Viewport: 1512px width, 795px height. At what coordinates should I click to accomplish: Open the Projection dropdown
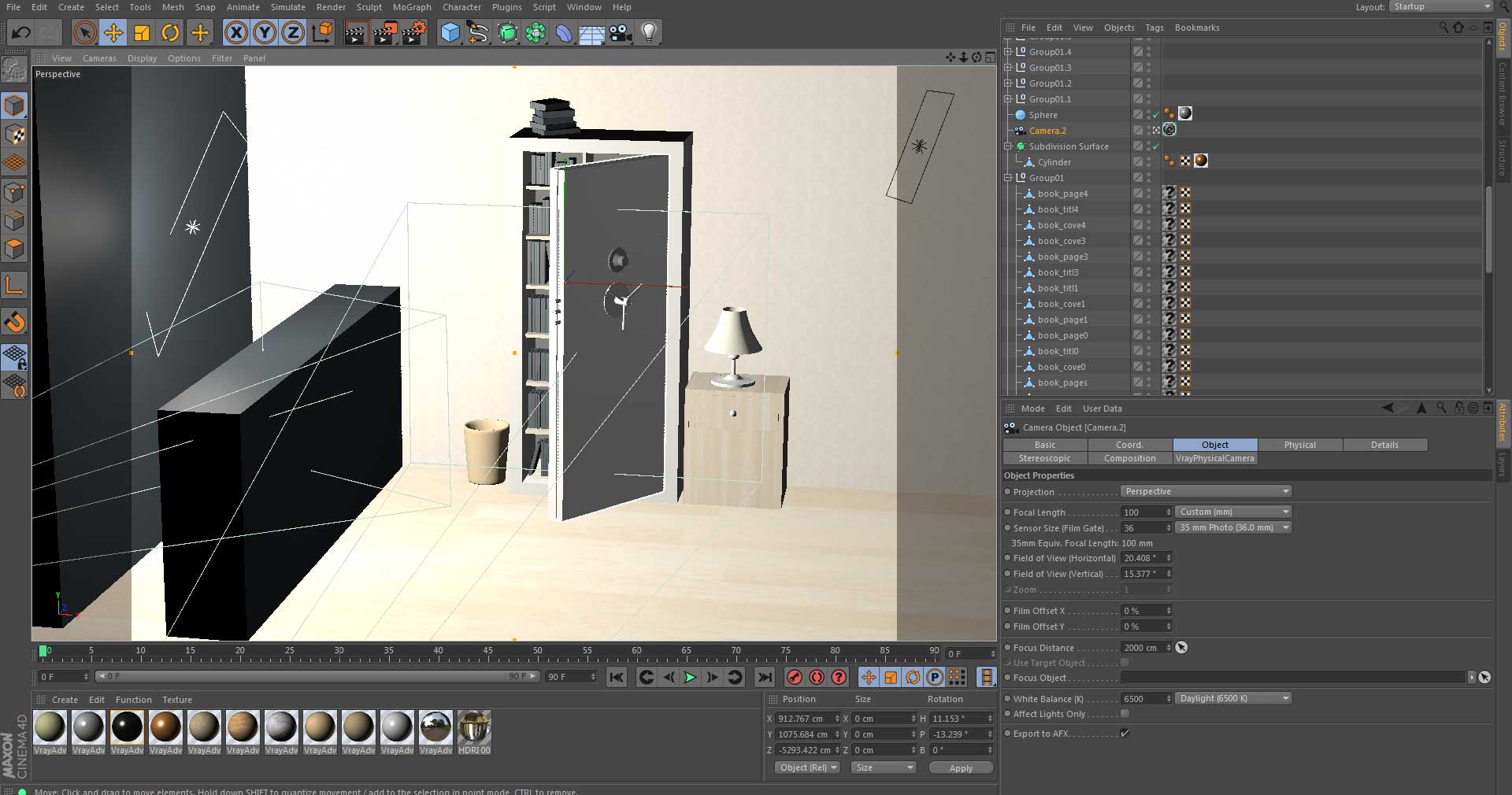1206,491
